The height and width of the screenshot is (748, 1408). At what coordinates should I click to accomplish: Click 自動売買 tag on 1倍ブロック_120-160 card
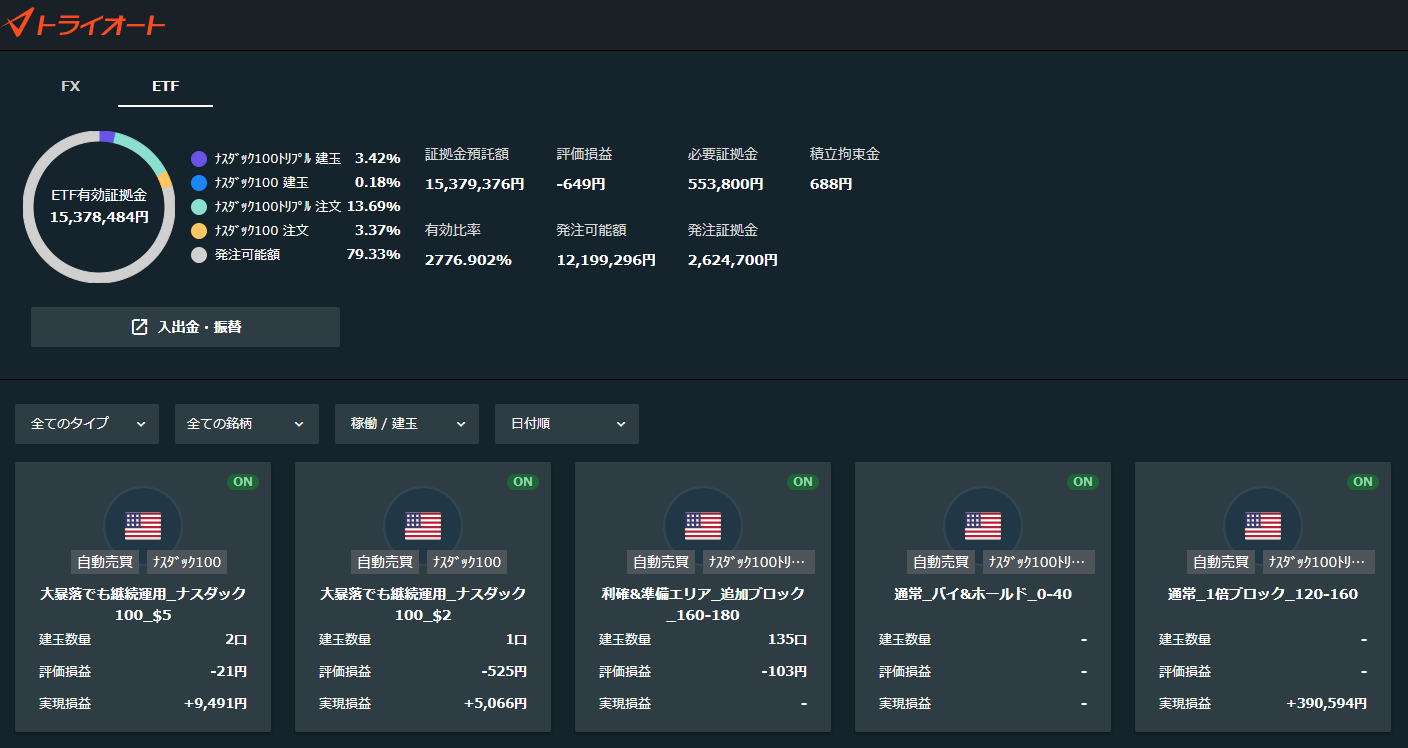coord(1223,562)
